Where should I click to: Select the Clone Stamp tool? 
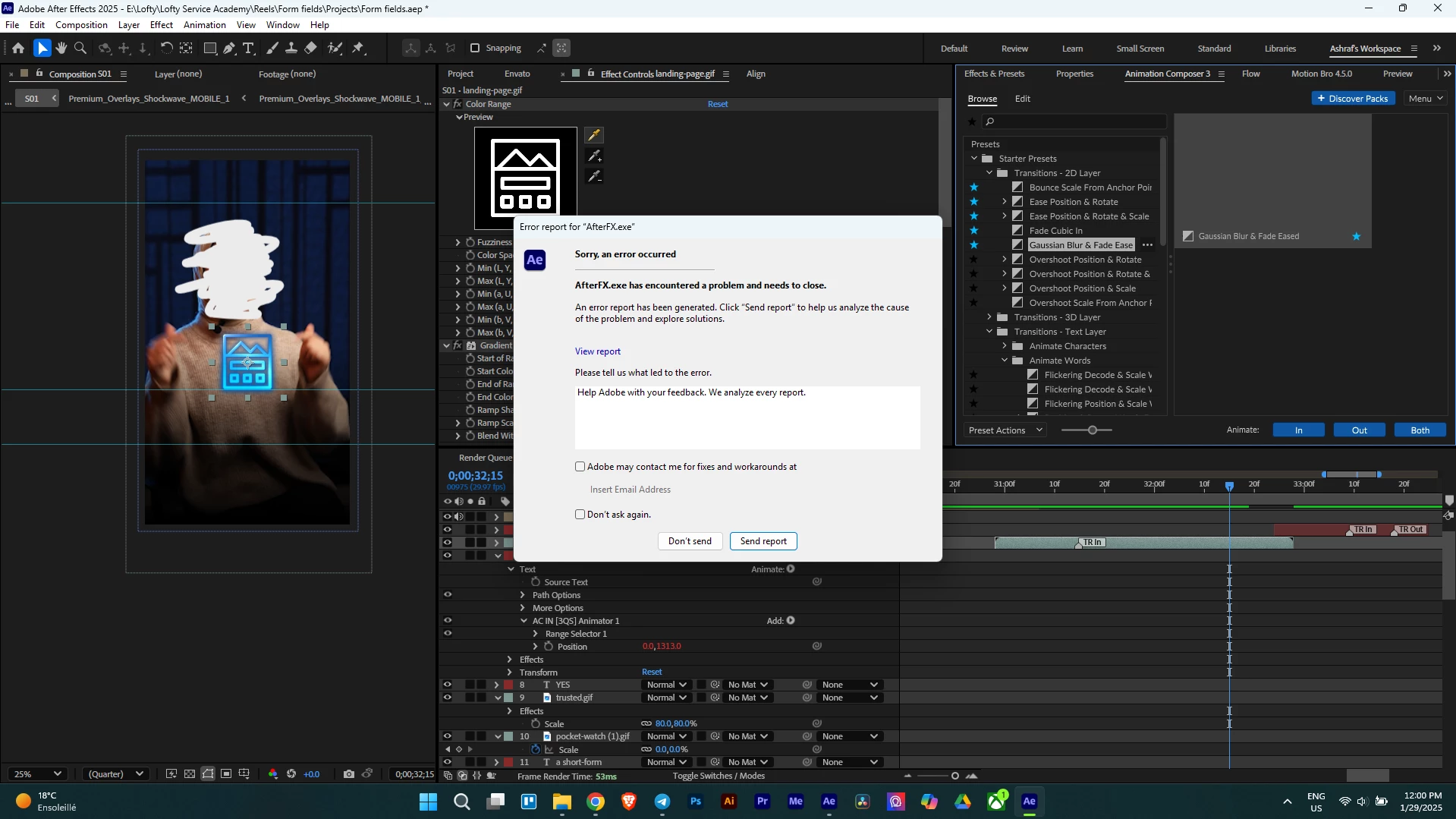point(291,48)
